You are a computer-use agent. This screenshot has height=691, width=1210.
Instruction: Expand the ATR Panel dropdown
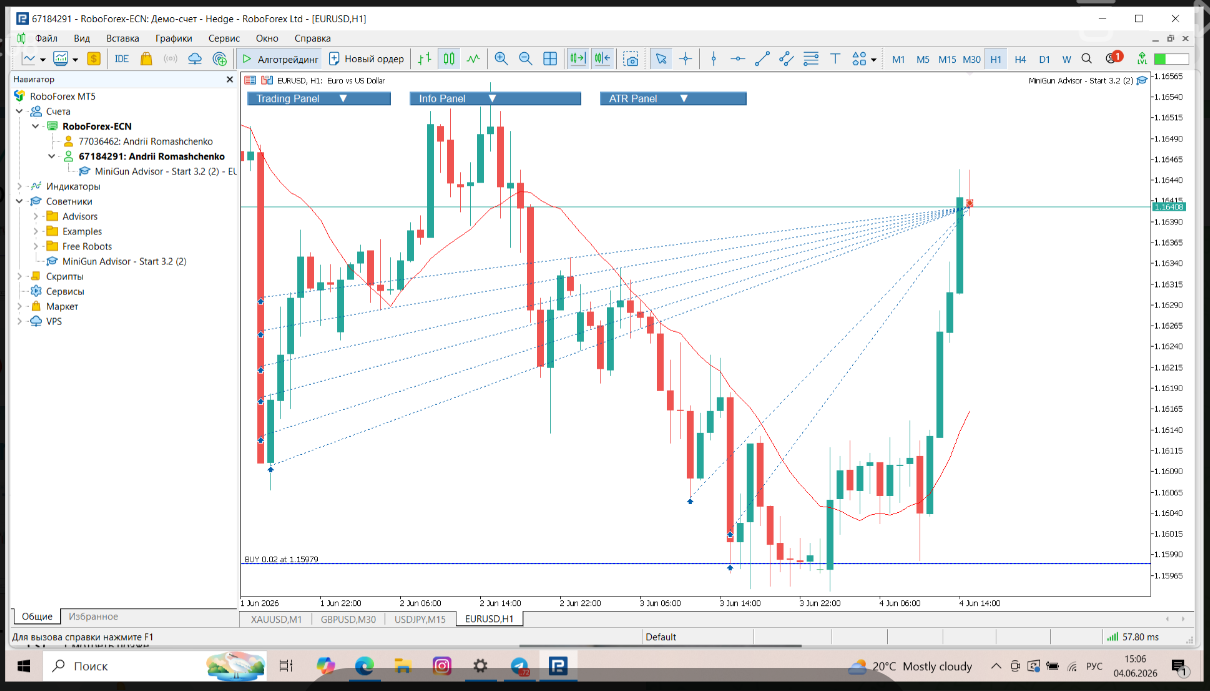[x=684, y=98]
